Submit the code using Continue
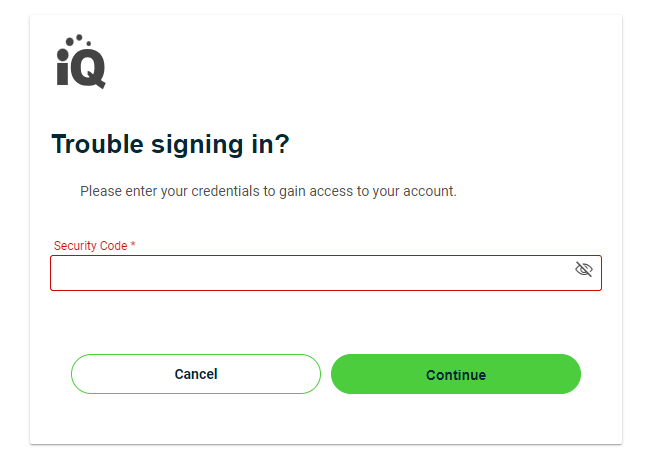Image resolution: width=648 pixels, height=458 pixels. click(456, 374)
